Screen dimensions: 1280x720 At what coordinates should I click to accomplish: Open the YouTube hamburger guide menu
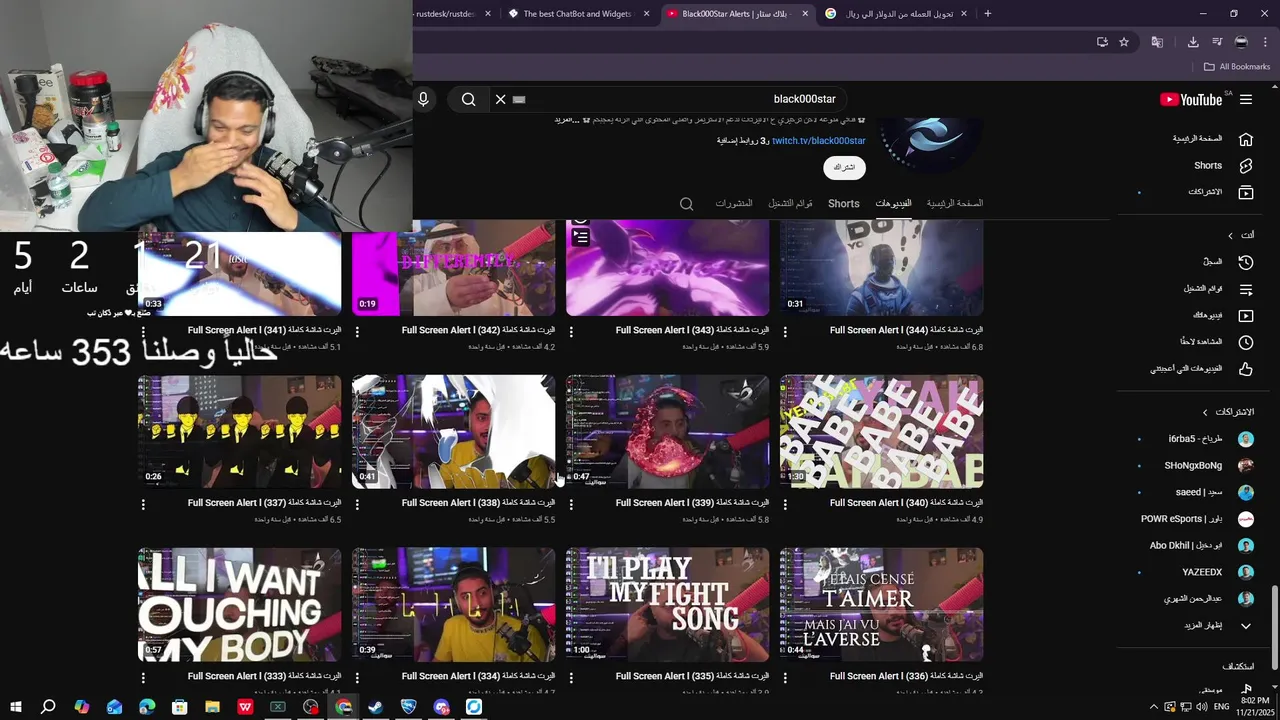pyautogui.click(x=1246, y=99)
